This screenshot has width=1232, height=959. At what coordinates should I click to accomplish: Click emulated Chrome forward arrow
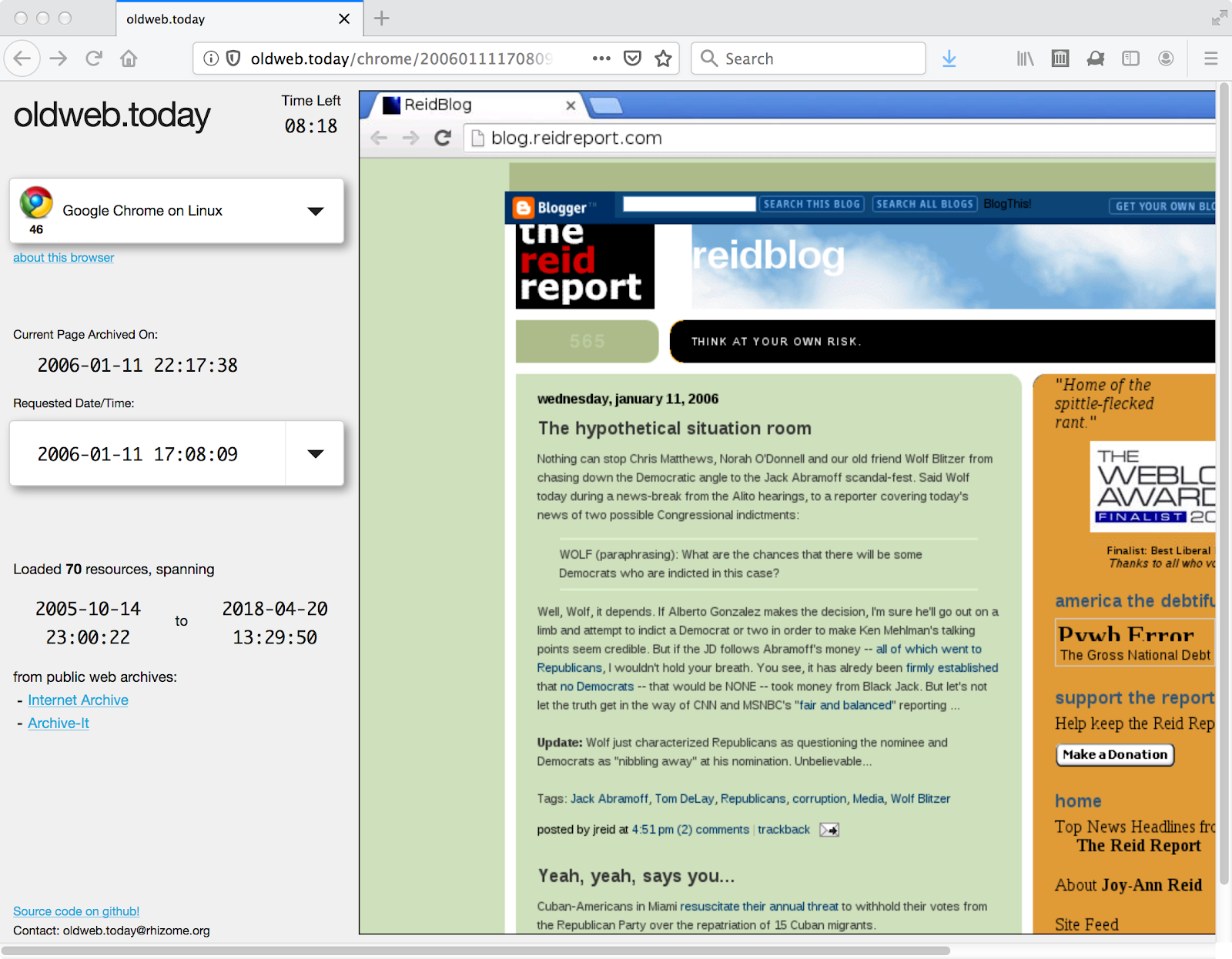(x=410, y=138)
